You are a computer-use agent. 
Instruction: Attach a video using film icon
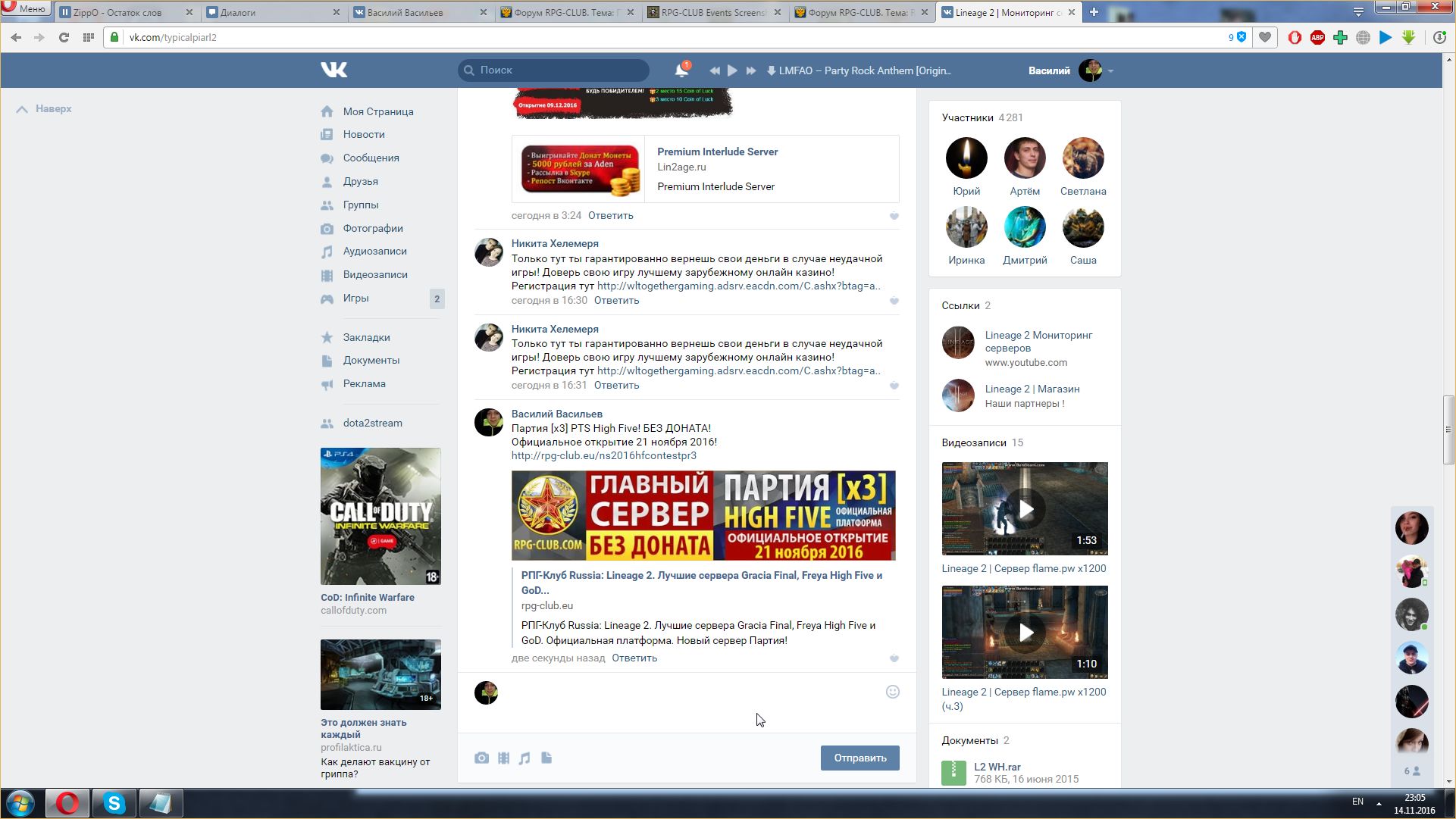[x=503, y=758]
